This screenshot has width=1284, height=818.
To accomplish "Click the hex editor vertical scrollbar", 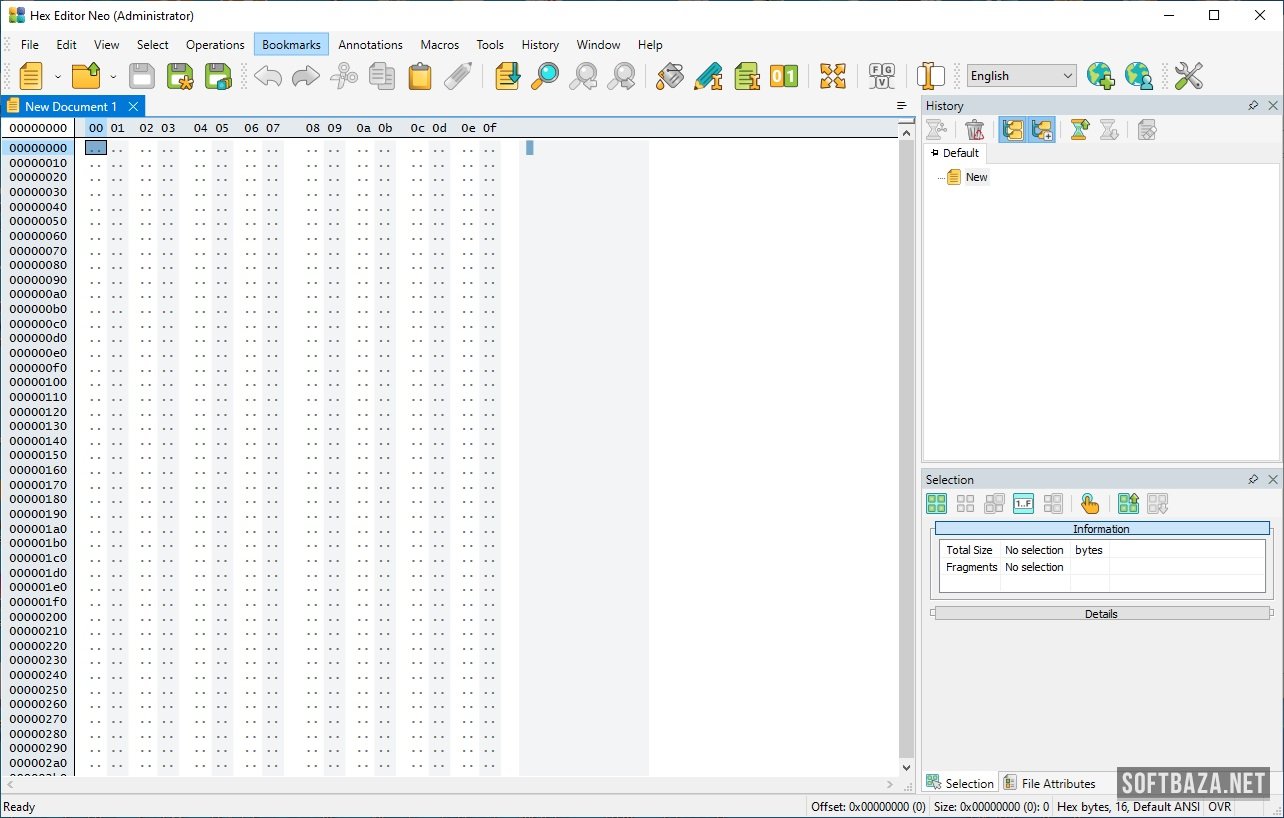I will 907,450.
